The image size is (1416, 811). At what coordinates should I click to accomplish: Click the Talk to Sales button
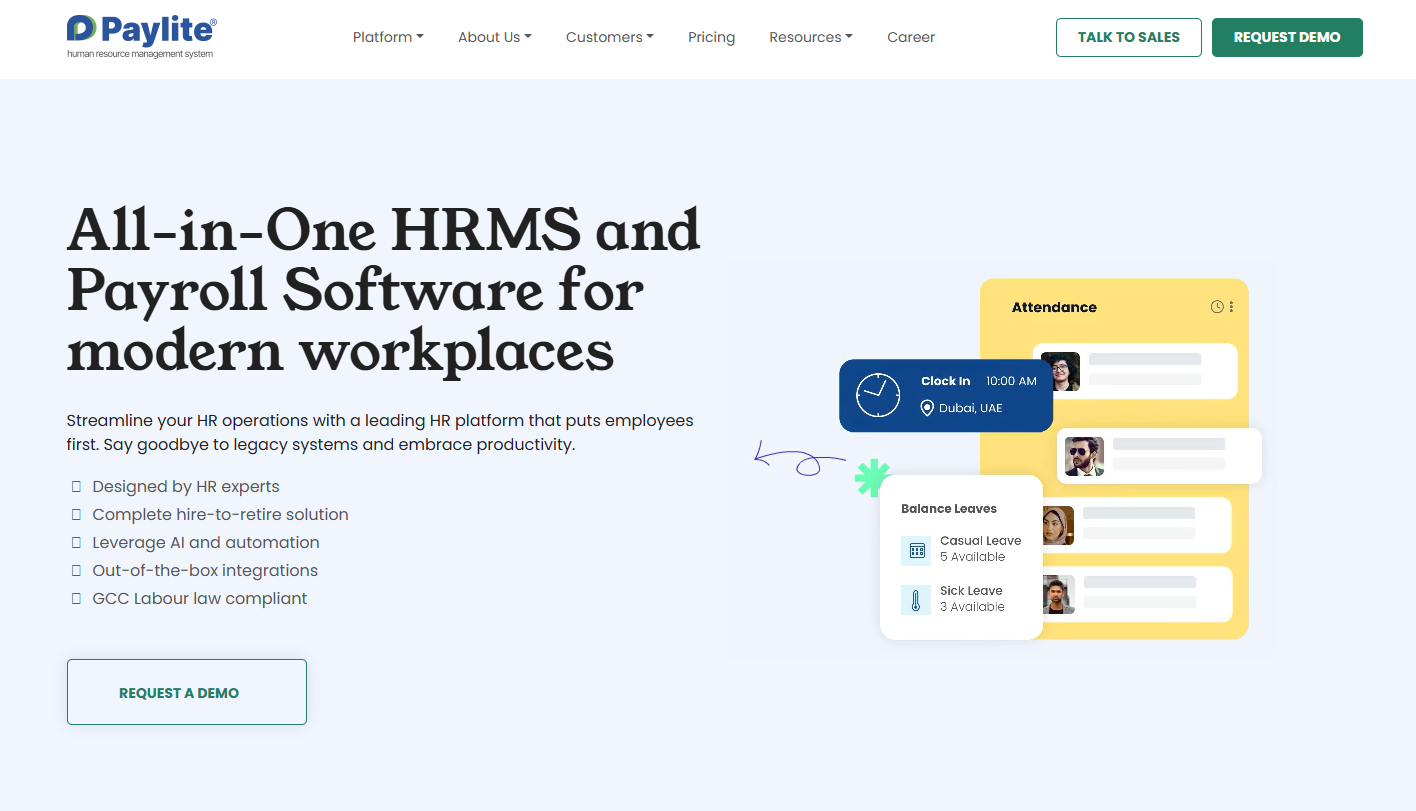1128,37
